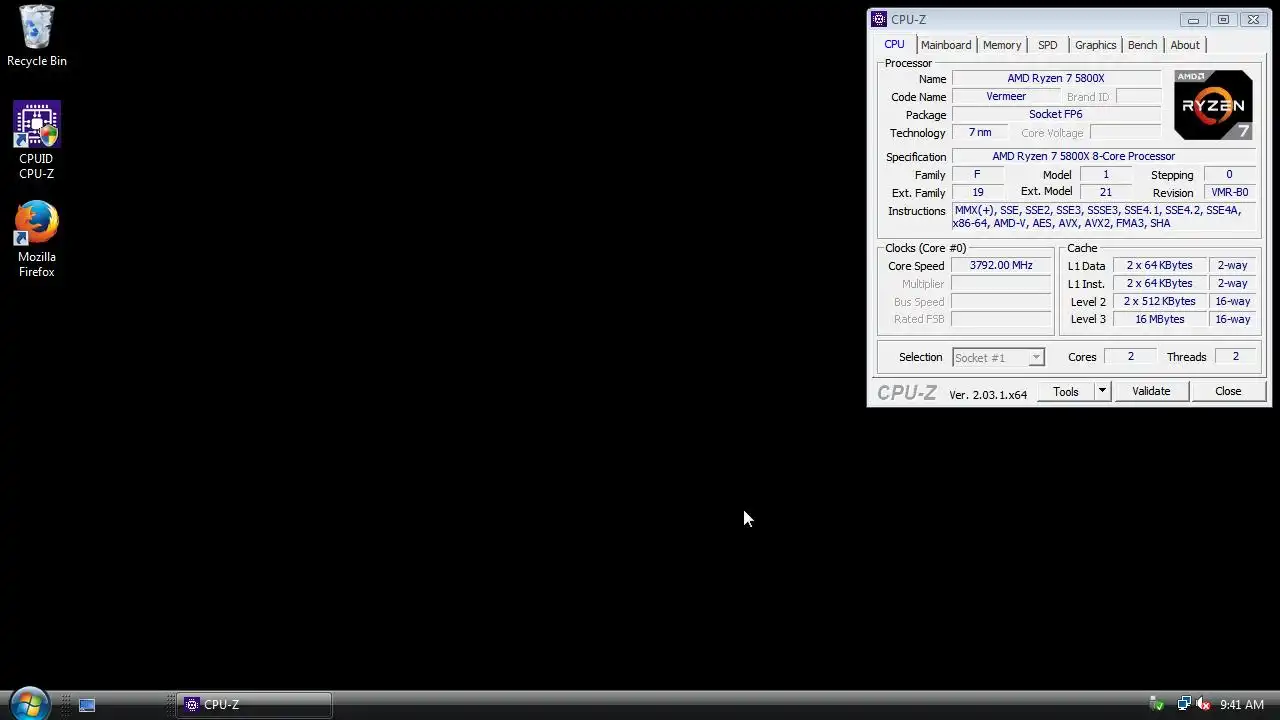Click the 8-Core Processor specification field
The height and width of the screenshot is (720, 1280).
click(x=1104, y=156)
